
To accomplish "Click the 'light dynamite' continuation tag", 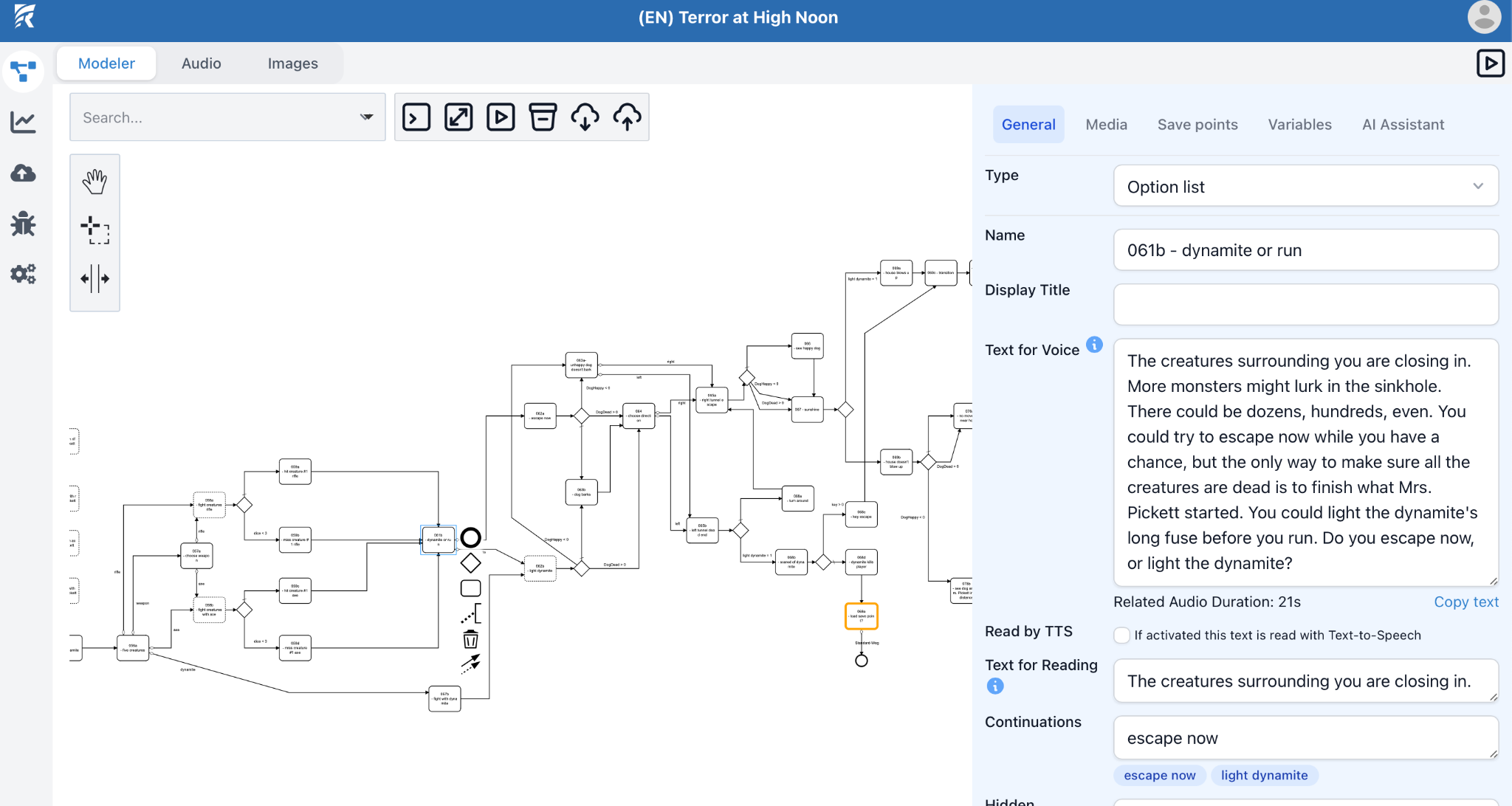I will [1264, 775].
